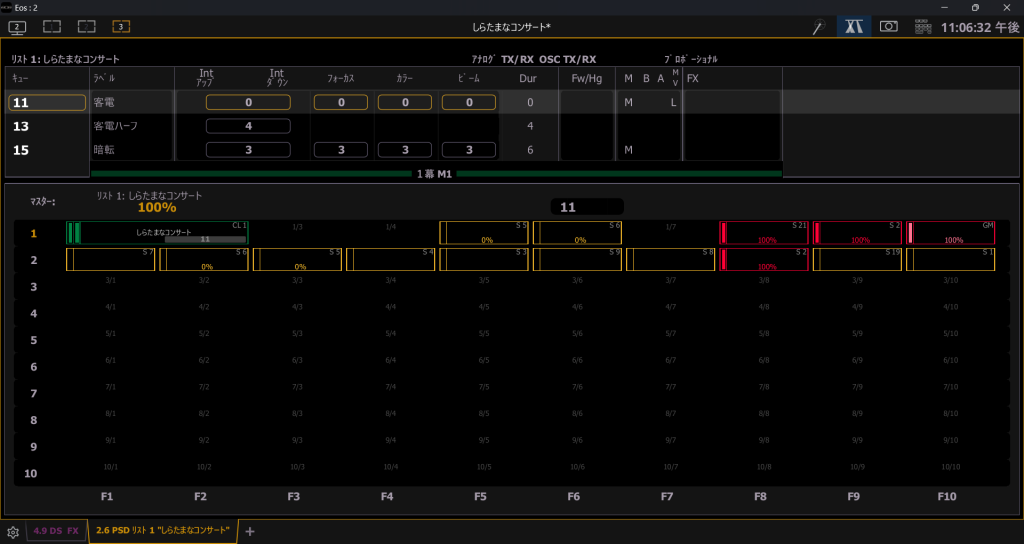
Task: Select cue 13 in the cue list
Action: [x=46, y=126]
